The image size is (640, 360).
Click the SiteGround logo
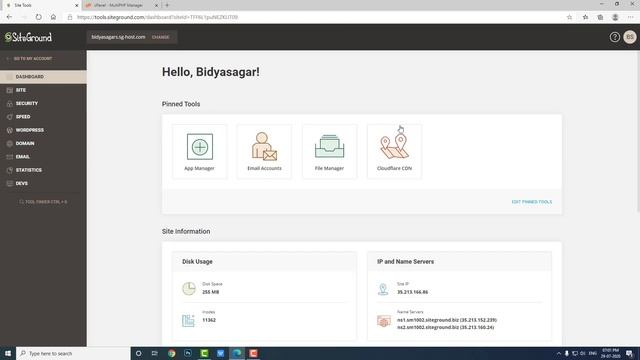click(x=28, y=37)
